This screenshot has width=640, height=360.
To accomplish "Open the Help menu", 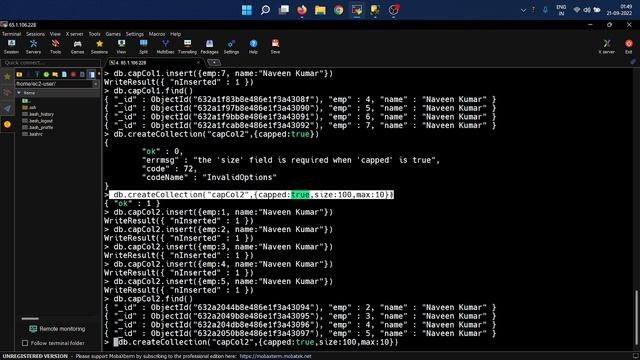I will (176, 34).
